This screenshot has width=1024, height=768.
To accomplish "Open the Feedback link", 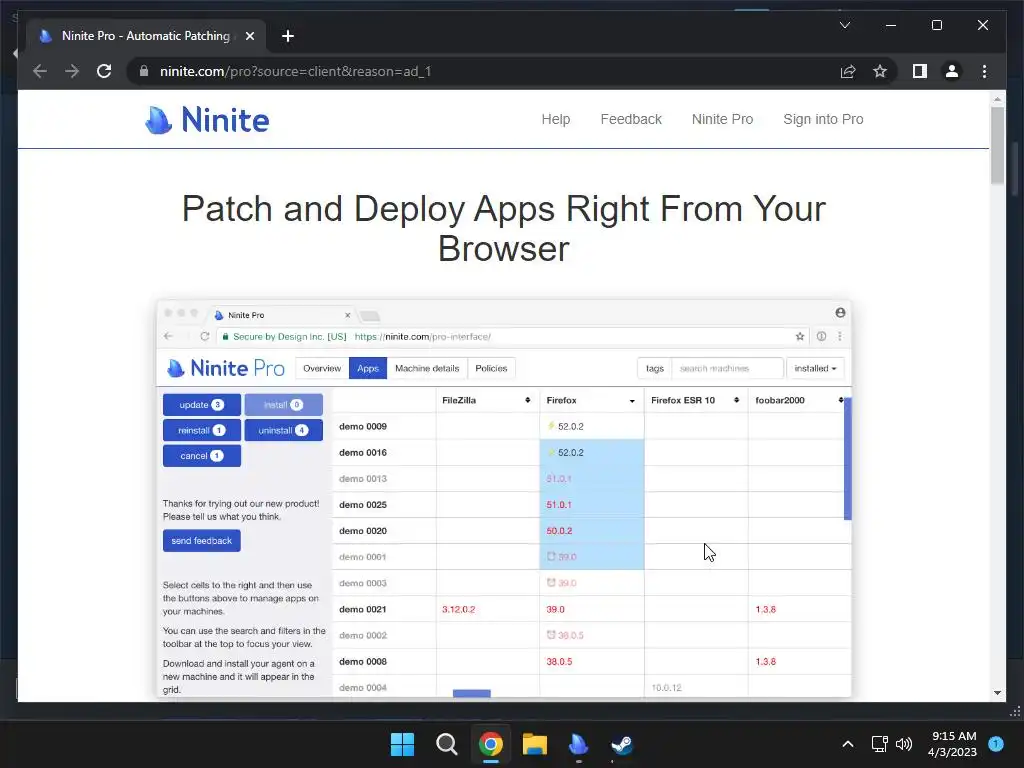I will (631, 120).
